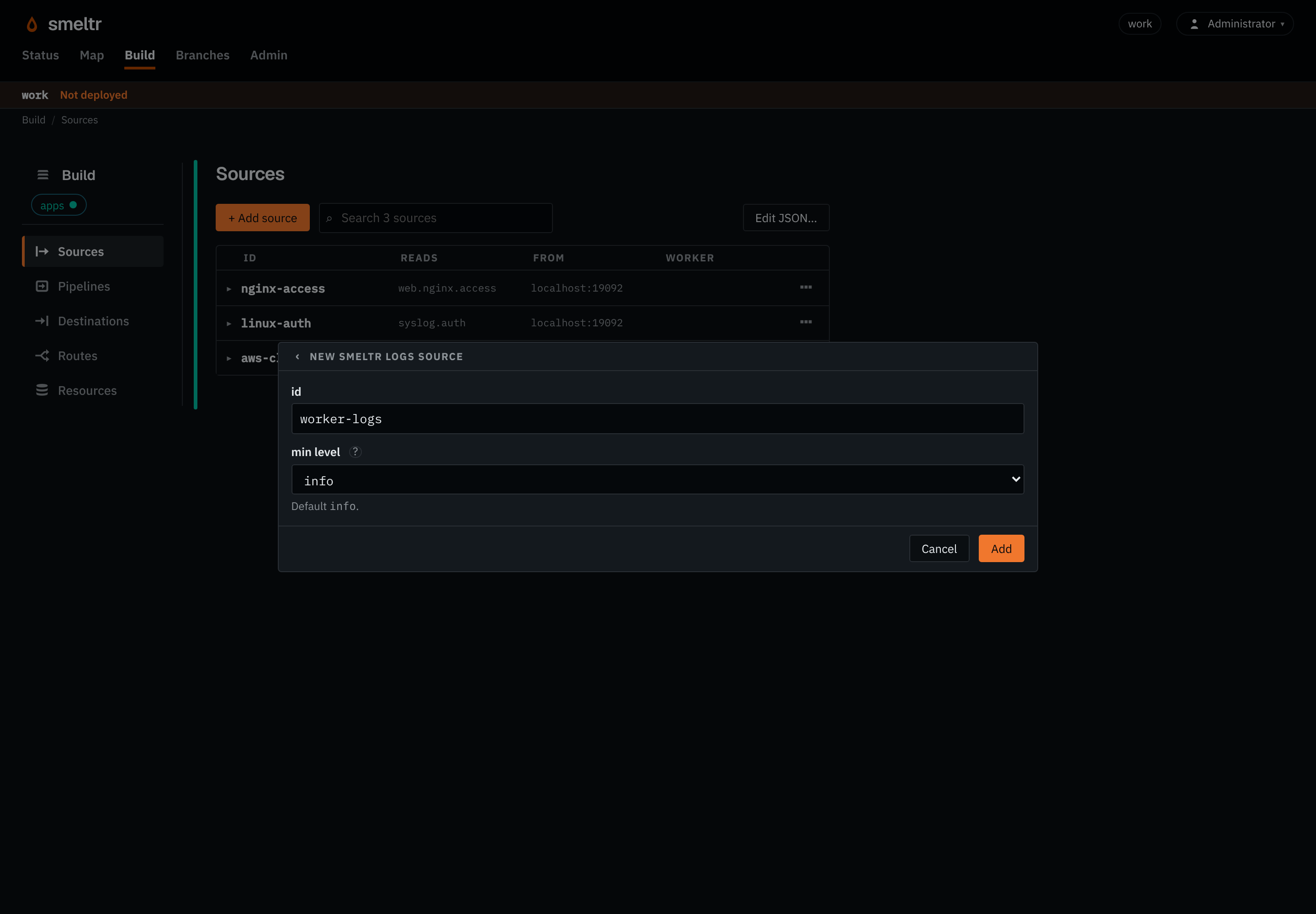Viewport: 1316px width, 914px height.
Task: Click the work branch pill
Action: 1140,24
